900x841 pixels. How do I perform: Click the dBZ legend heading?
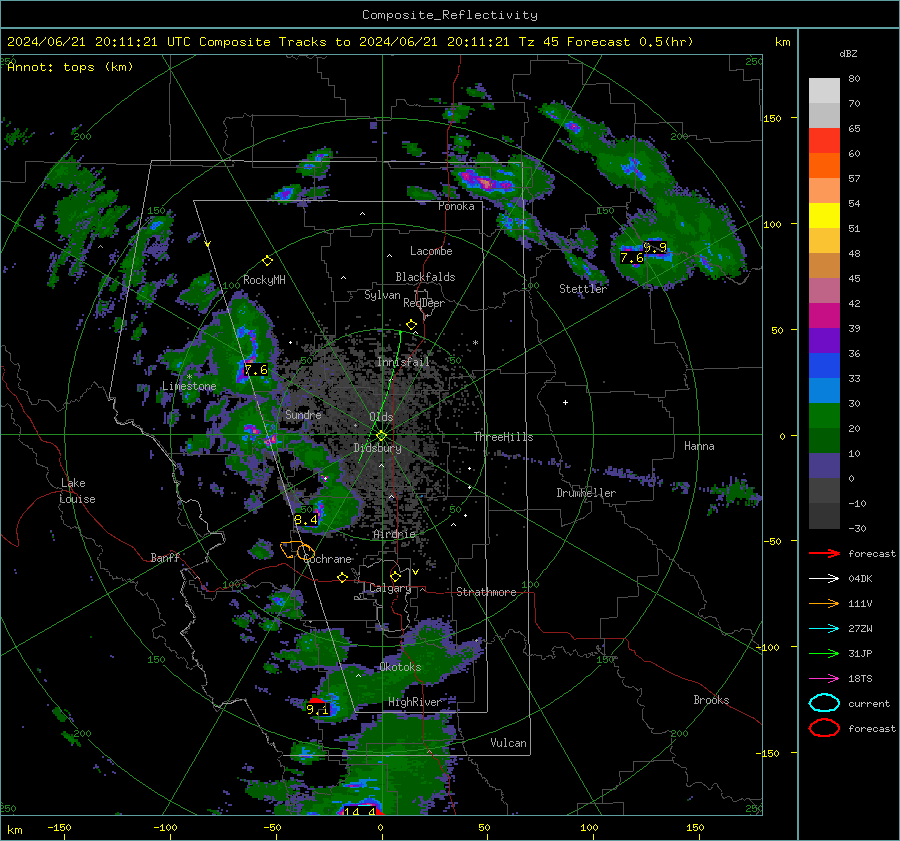pyautogui.click(x=848, y=53)
